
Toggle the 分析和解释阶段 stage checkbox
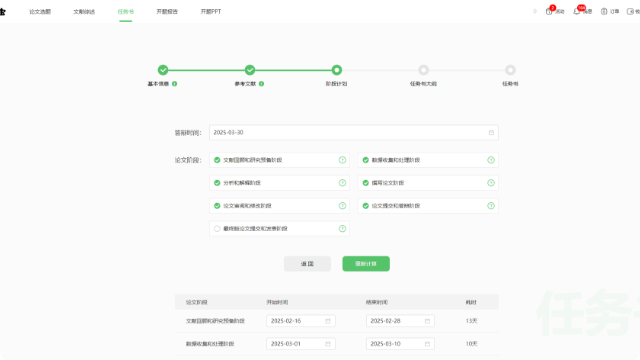click(x=217, y=183)
